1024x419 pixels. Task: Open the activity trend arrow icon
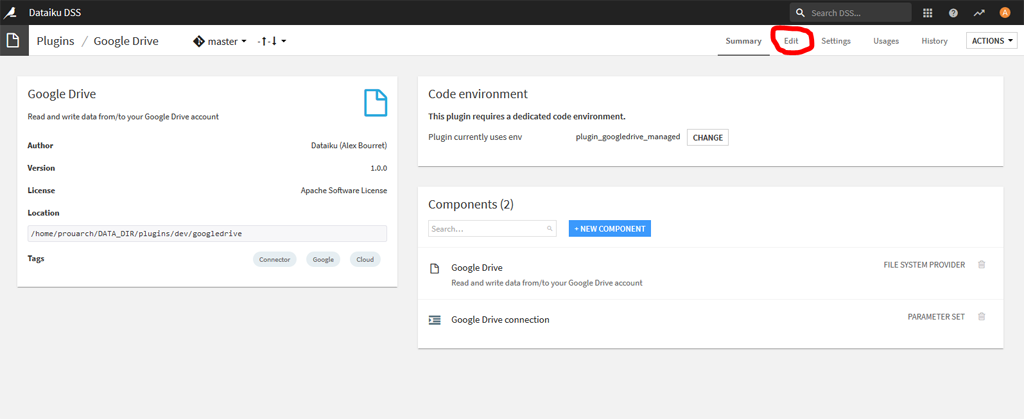pos(979,12)
